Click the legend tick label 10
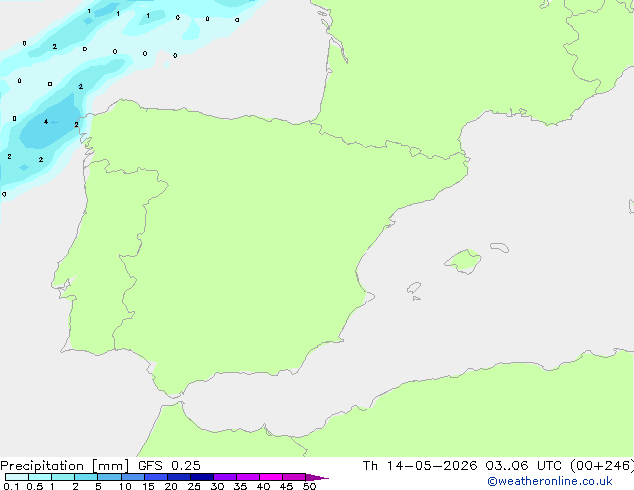This screenshot has height=490, width=634. pyautogui.click(x=125, y=486)
